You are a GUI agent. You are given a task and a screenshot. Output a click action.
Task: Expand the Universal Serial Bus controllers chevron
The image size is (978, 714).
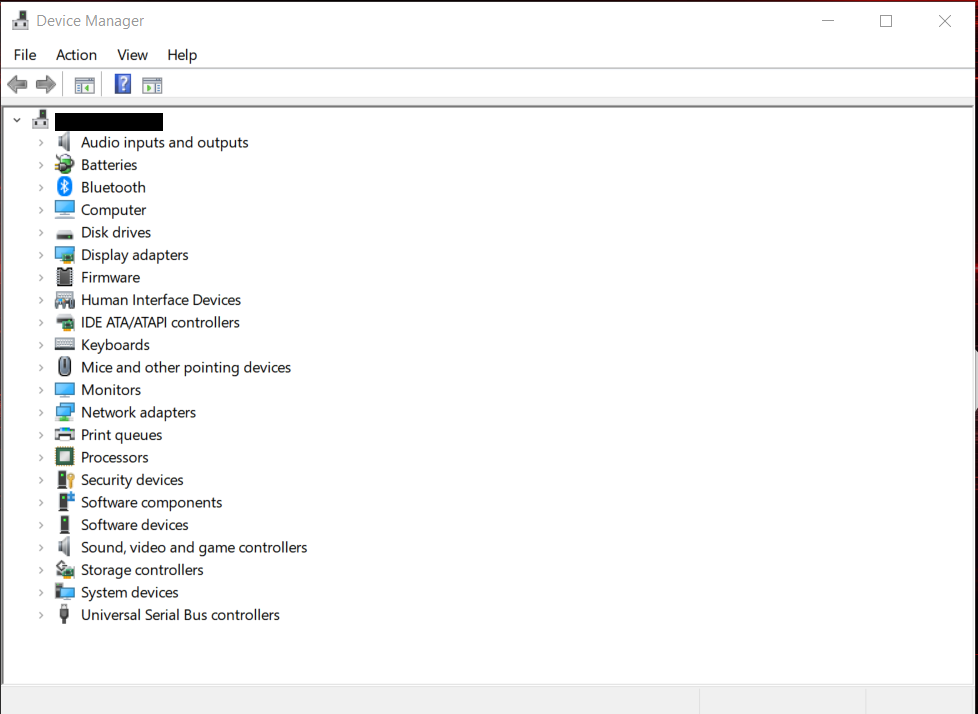41,615
